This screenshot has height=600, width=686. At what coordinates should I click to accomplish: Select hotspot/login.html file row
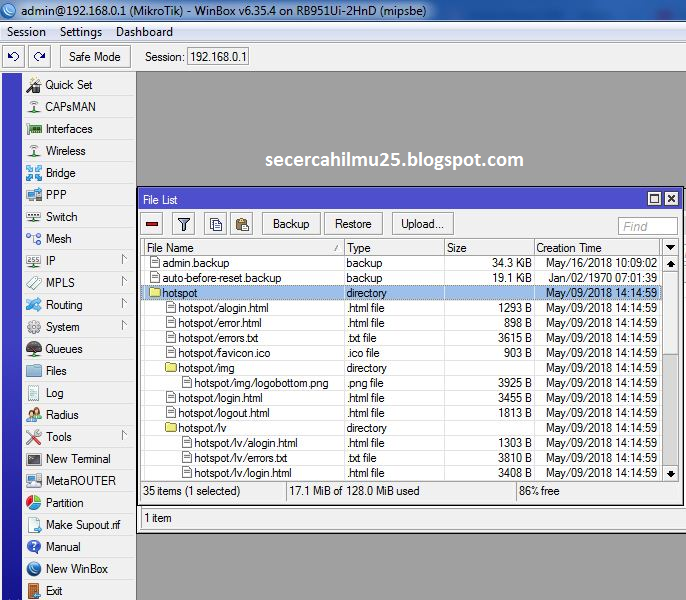[401, 398]
